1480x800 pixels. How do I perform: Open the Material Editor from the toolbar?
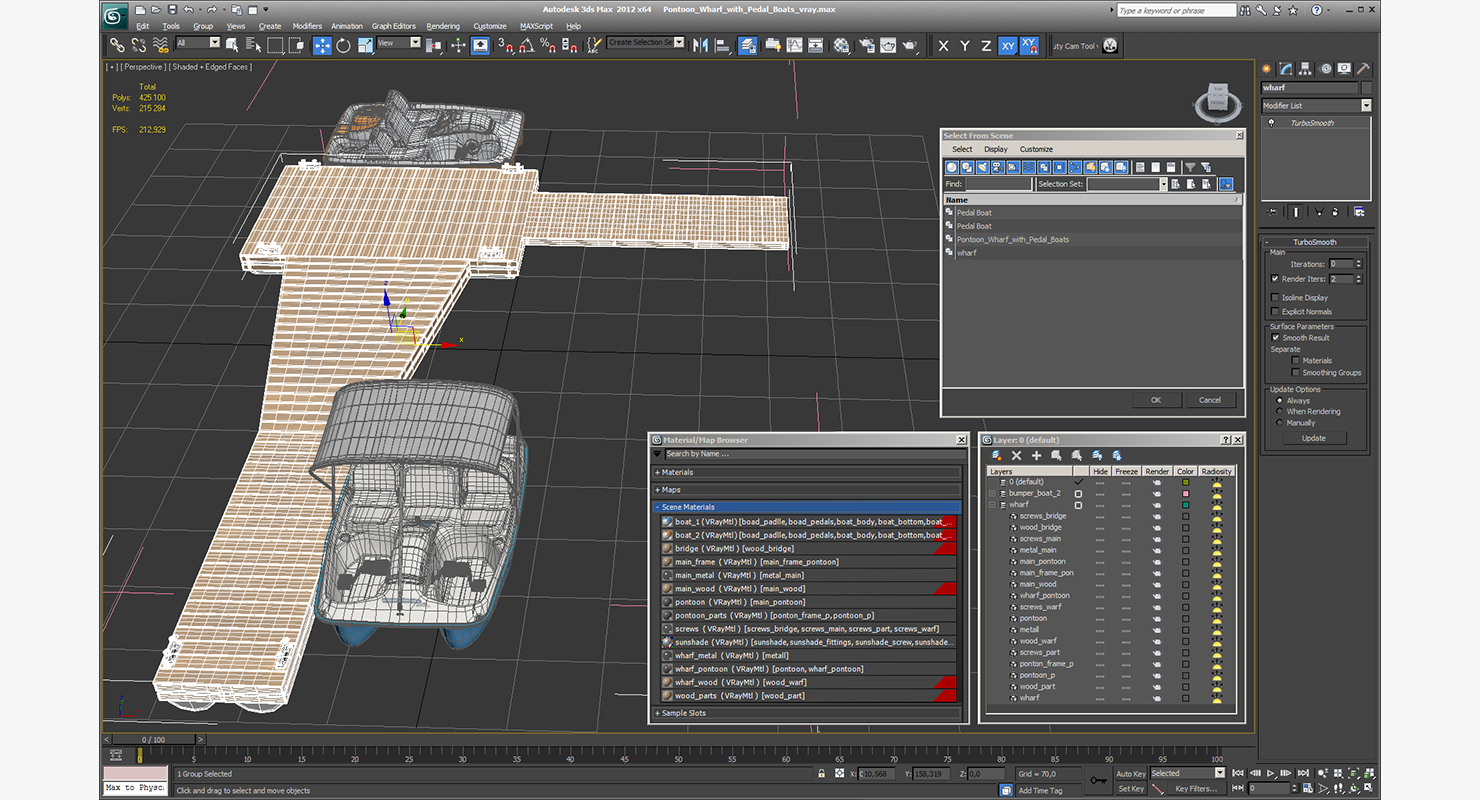842,46
